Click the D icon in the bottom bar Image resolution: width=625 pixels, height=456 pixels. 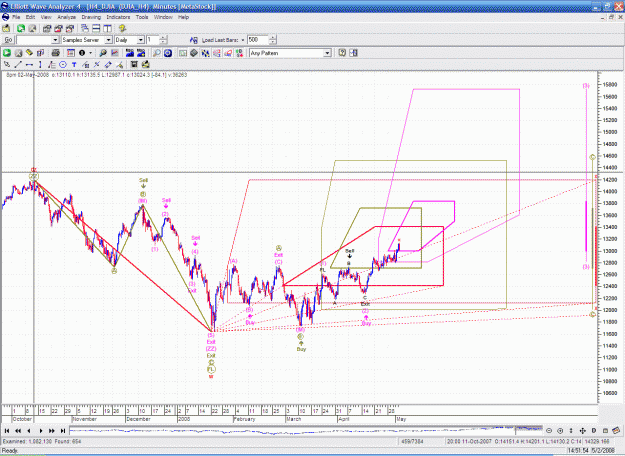pos(594,431)
